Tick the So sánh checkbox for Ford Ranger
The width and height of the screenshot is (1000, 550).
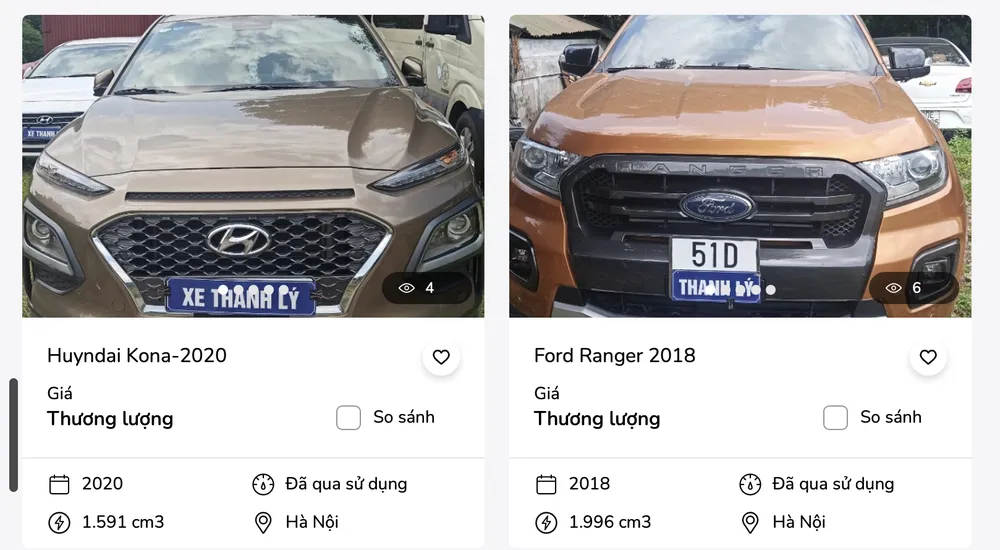click(x=835, y=418)
